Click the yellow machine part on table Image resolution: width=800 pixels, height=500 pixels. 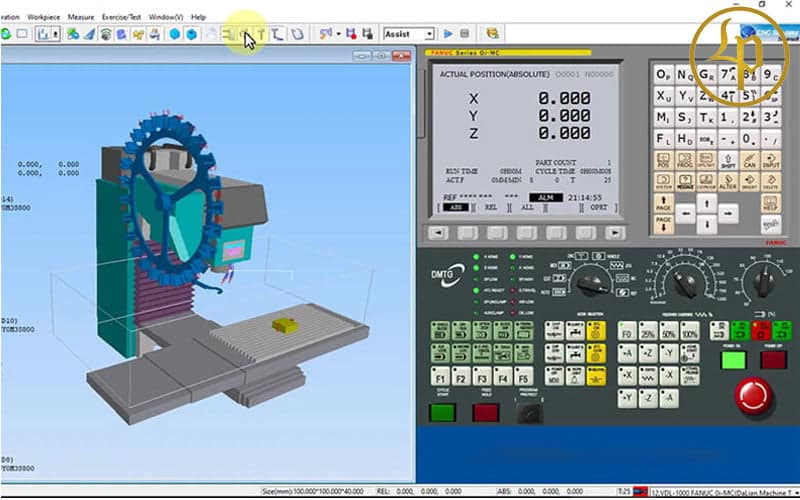285,325
